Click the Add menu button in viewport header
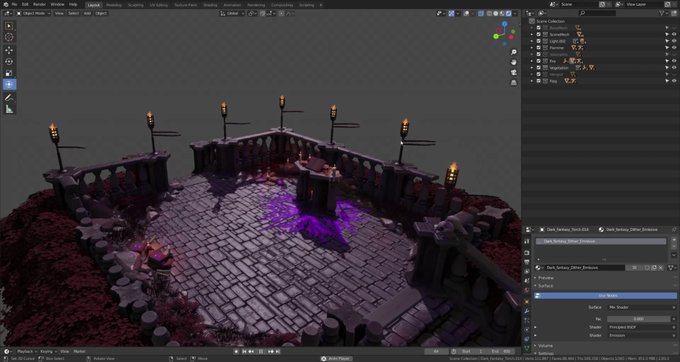680x362 pixels. click(x=87, y=13)
